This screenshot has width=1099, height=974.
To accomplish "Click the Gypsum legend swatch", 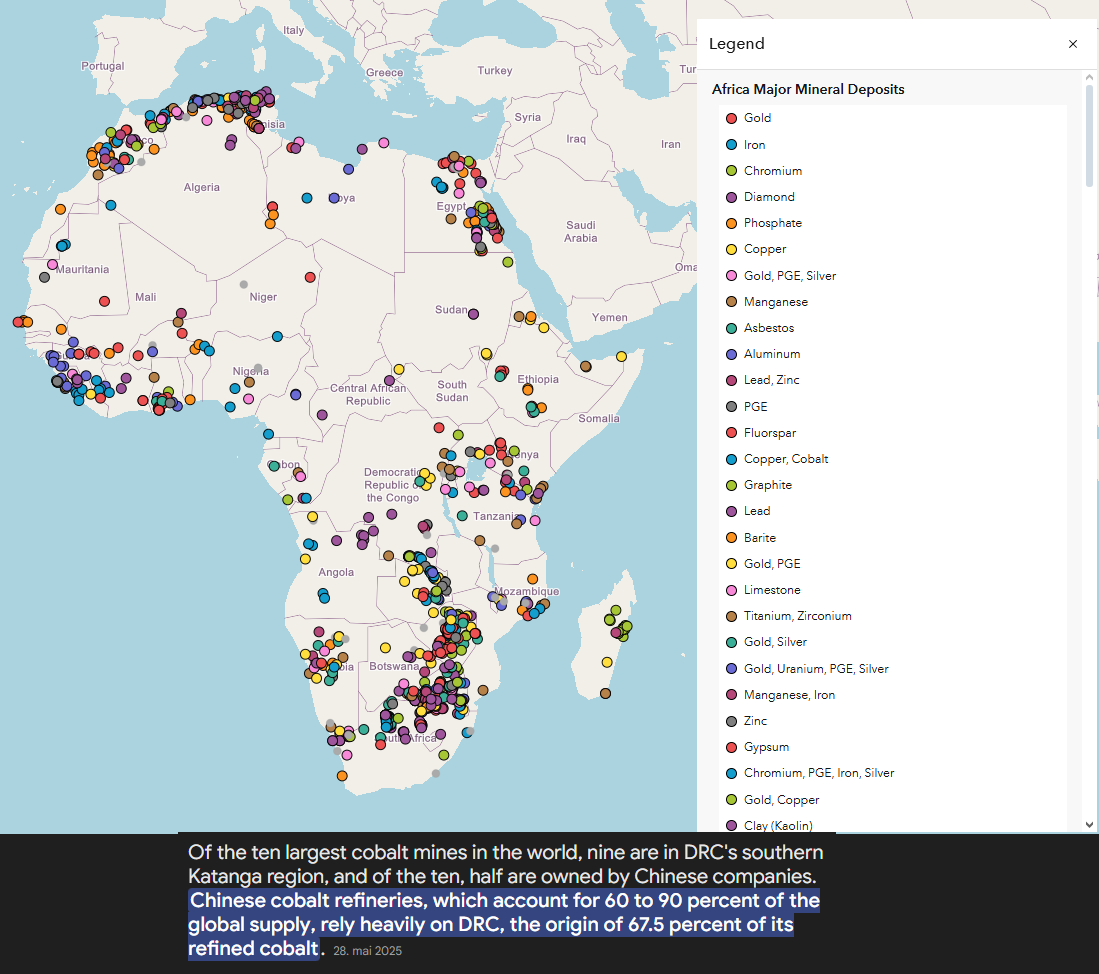I will (731, 748).
